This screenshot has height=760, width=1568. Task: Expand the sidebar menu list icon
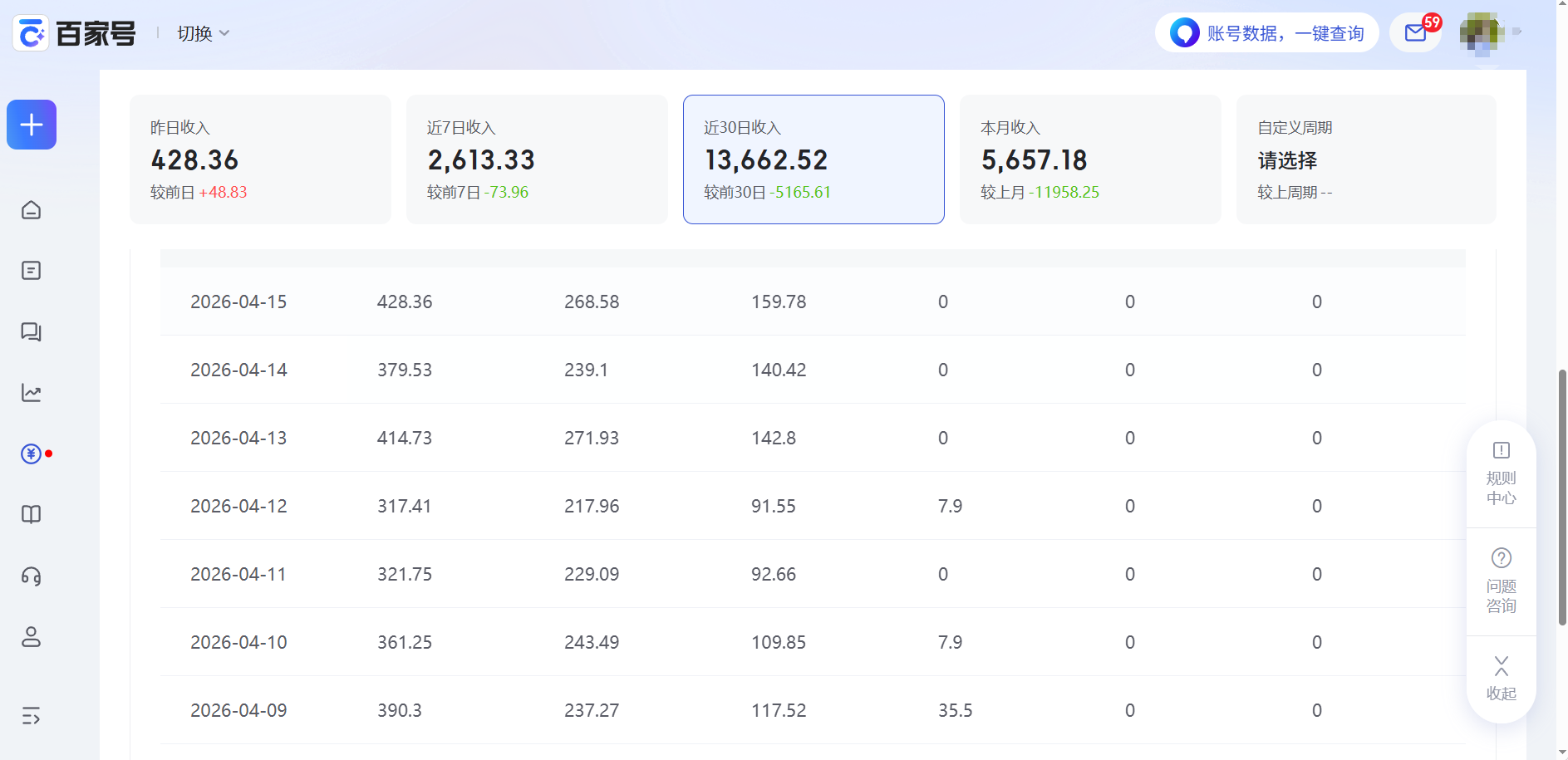point(32,716)
